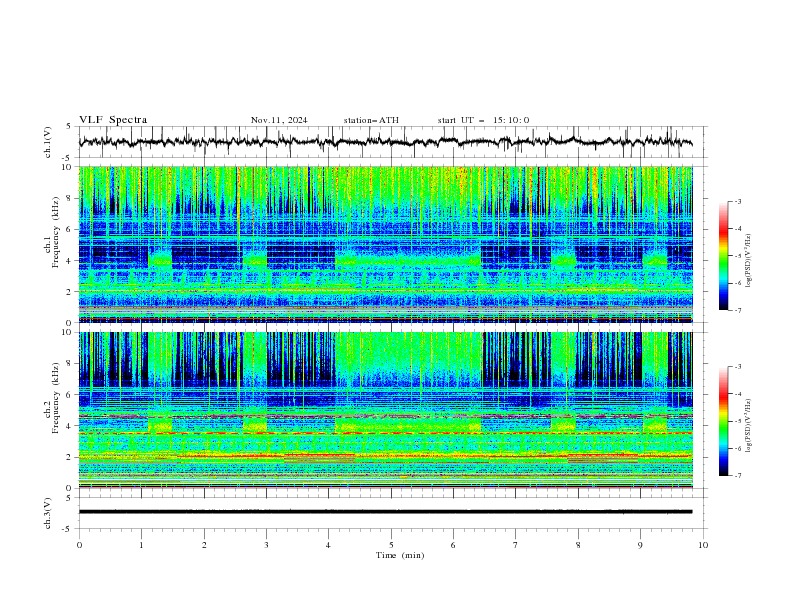Viewport: 792px width, 612px height.
Task: Click the 'VLF Spectra' title text
Action: coord(113,120)
